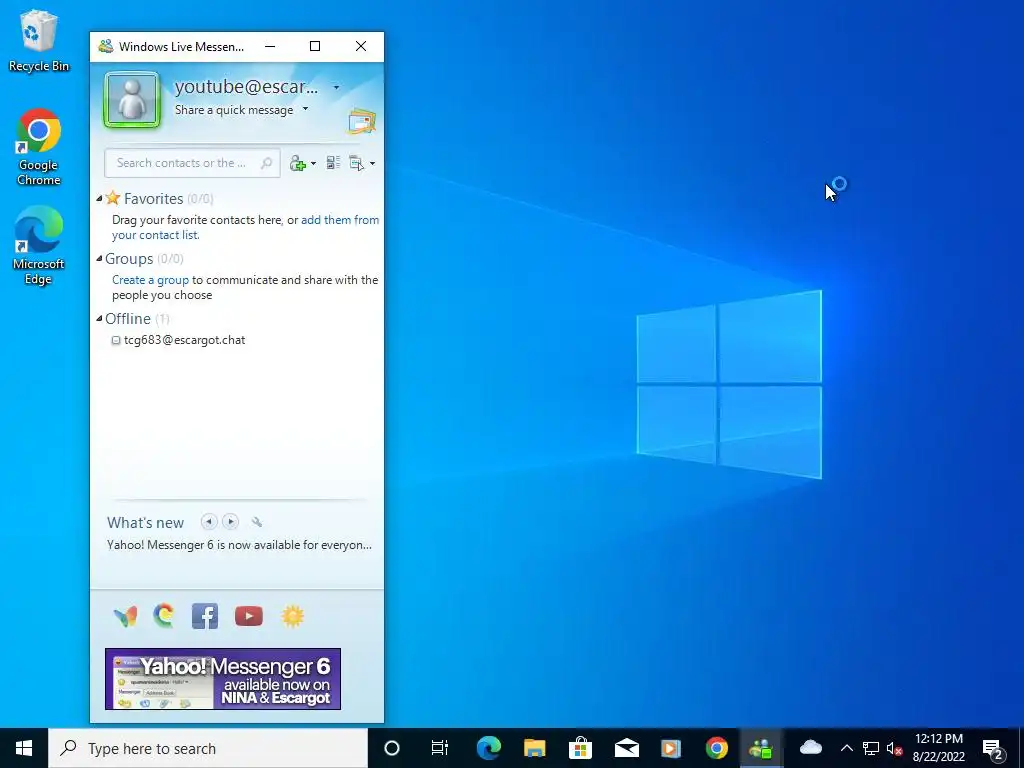Click the Messenger window title bar icon
The image size is (1024, 768).
pyautogui.click(x=105, y=46)
